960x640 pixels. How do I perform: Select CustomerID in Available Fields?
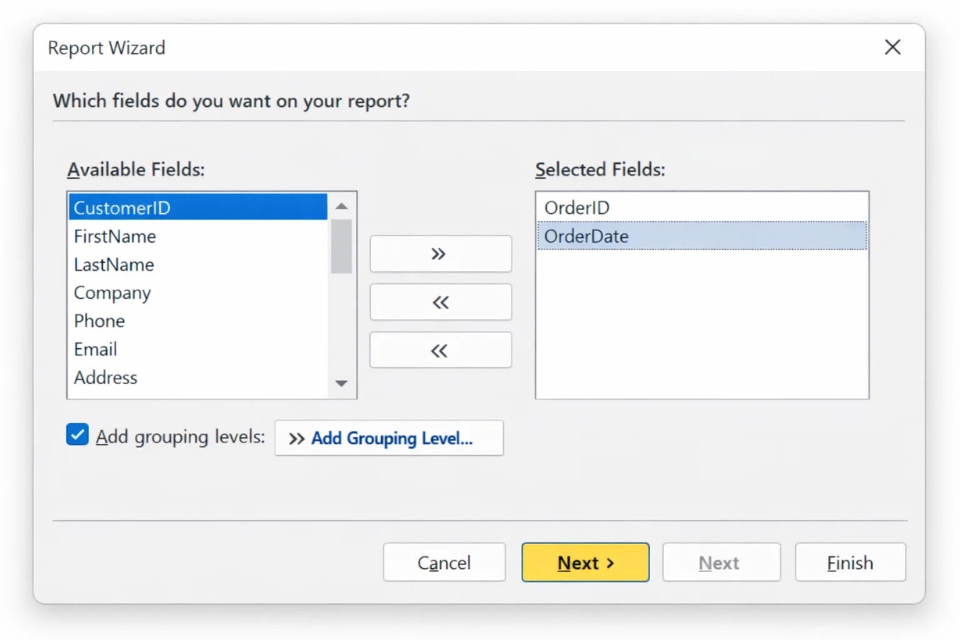(198, 208)
